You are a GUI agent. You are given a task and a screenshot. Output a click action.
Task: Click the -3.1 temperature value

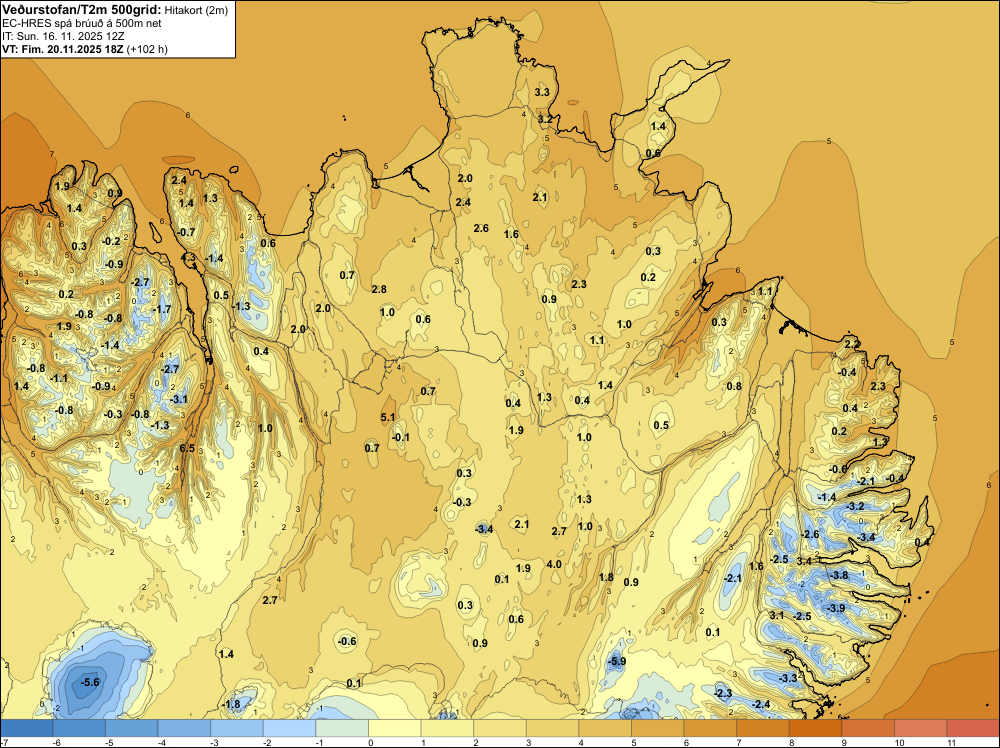tap(179, 399)
